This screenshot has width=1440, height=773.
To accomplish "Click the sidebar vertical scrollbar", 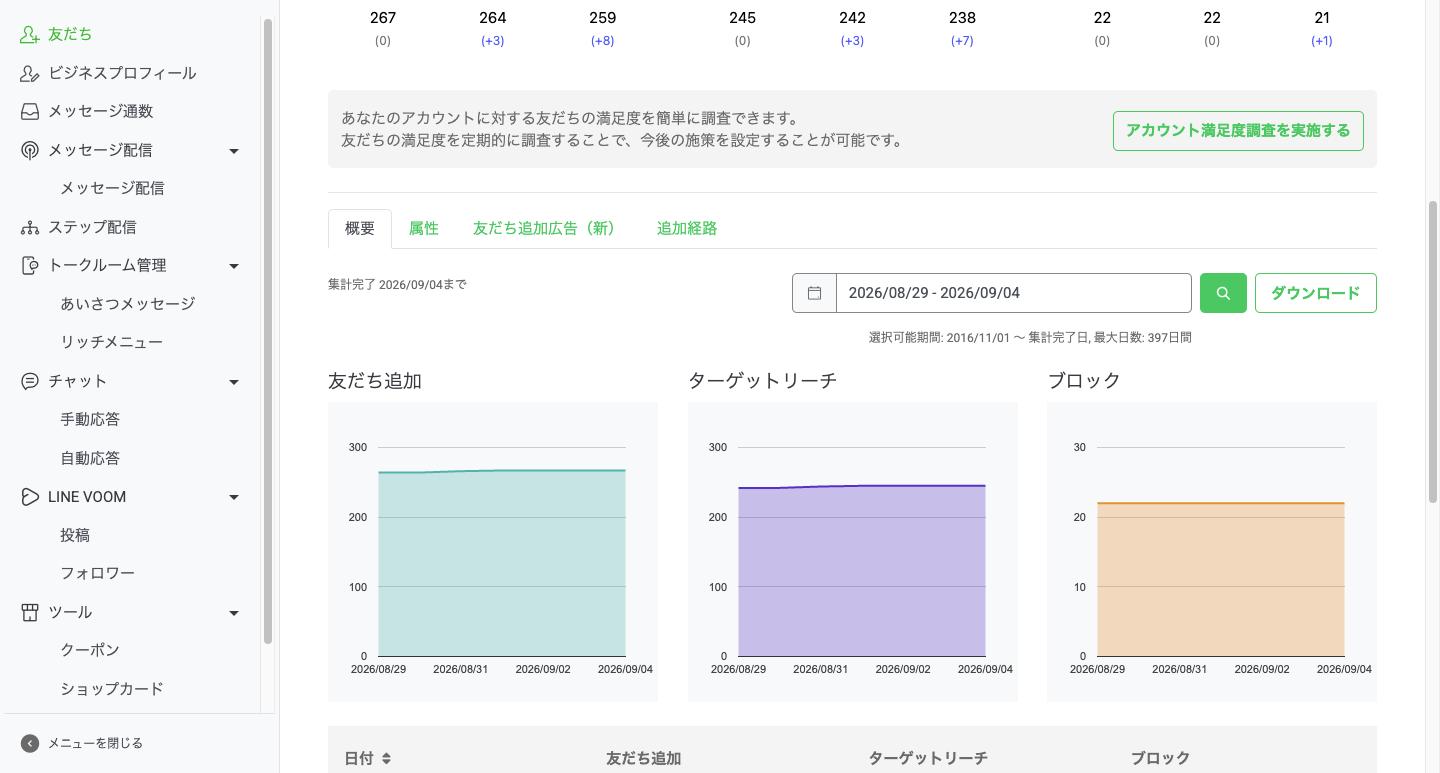I will click(267, 330).
